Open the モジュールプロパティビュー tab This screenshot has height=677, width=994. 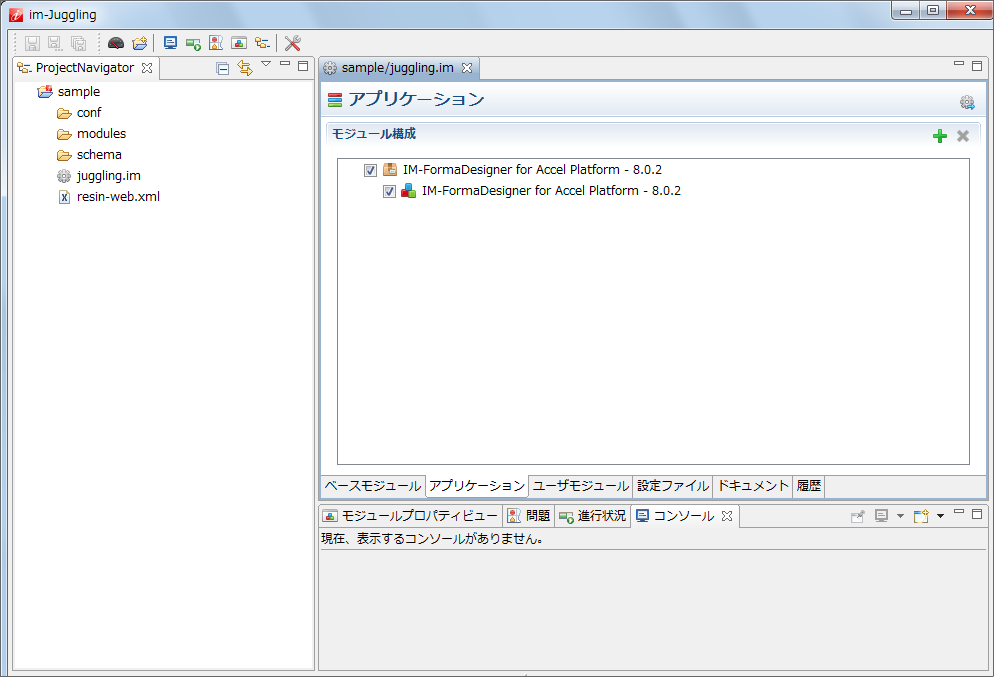411,516
